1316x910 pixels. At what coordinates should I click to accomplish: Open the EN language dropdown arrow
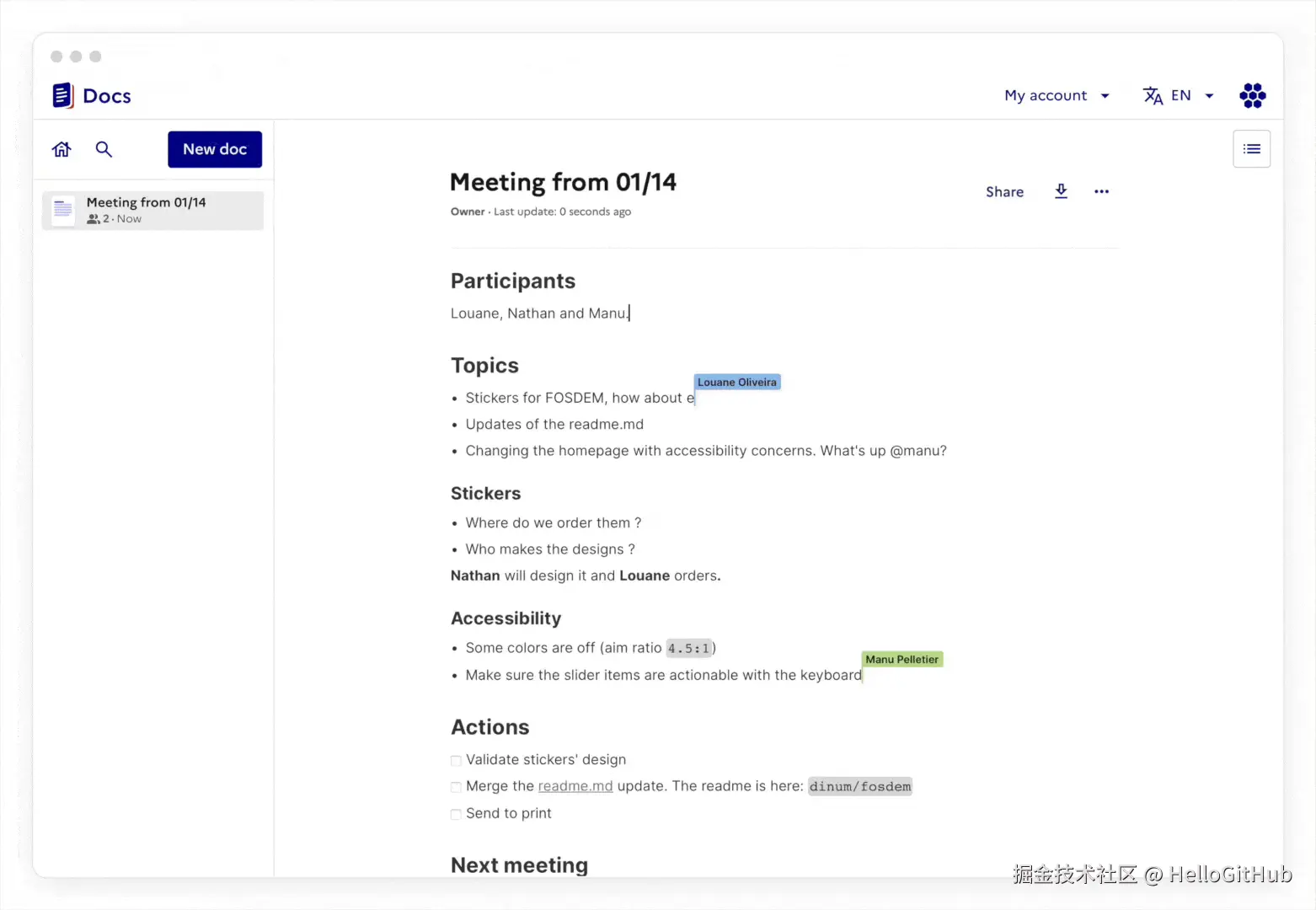(x=1209, y=95)
